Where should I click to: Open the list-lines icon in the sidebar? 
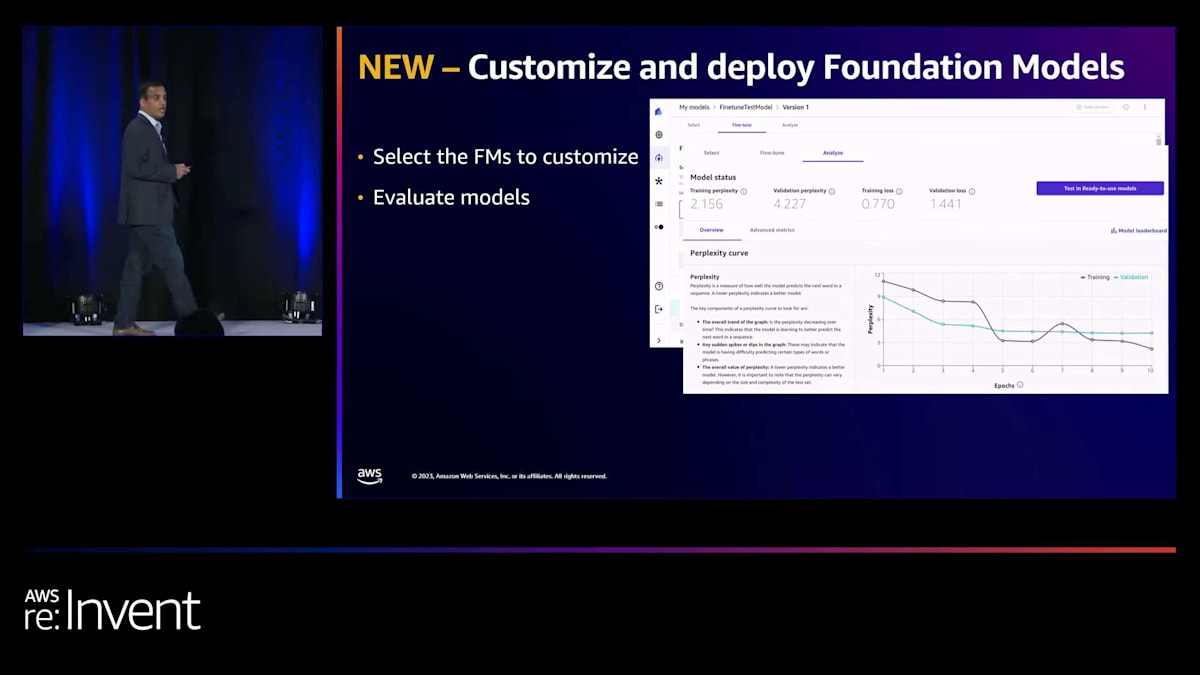pyautogui.click(x=658, y=204)
